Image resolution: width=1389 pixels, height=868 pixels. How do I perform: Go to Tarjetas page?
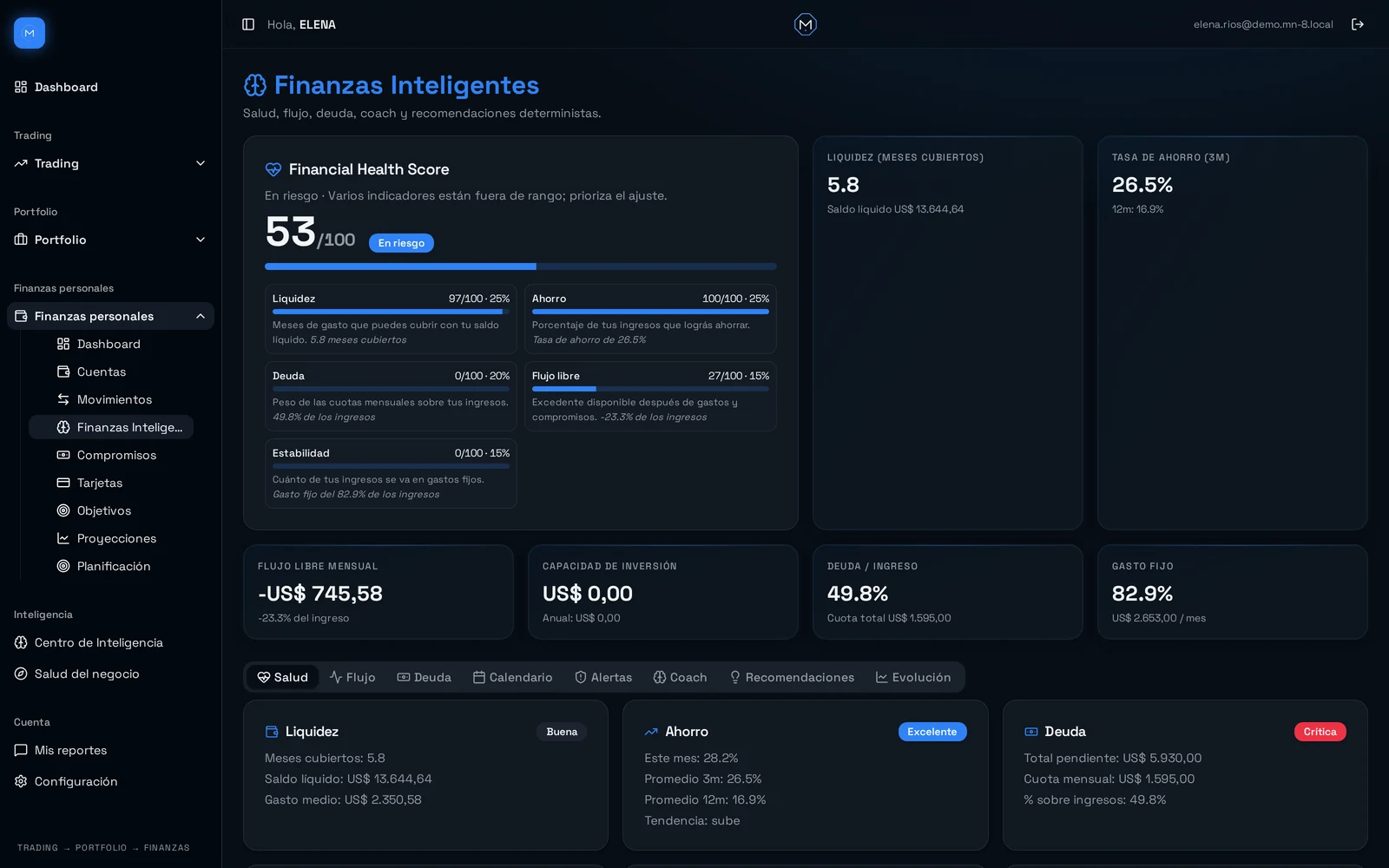point(111,483)
